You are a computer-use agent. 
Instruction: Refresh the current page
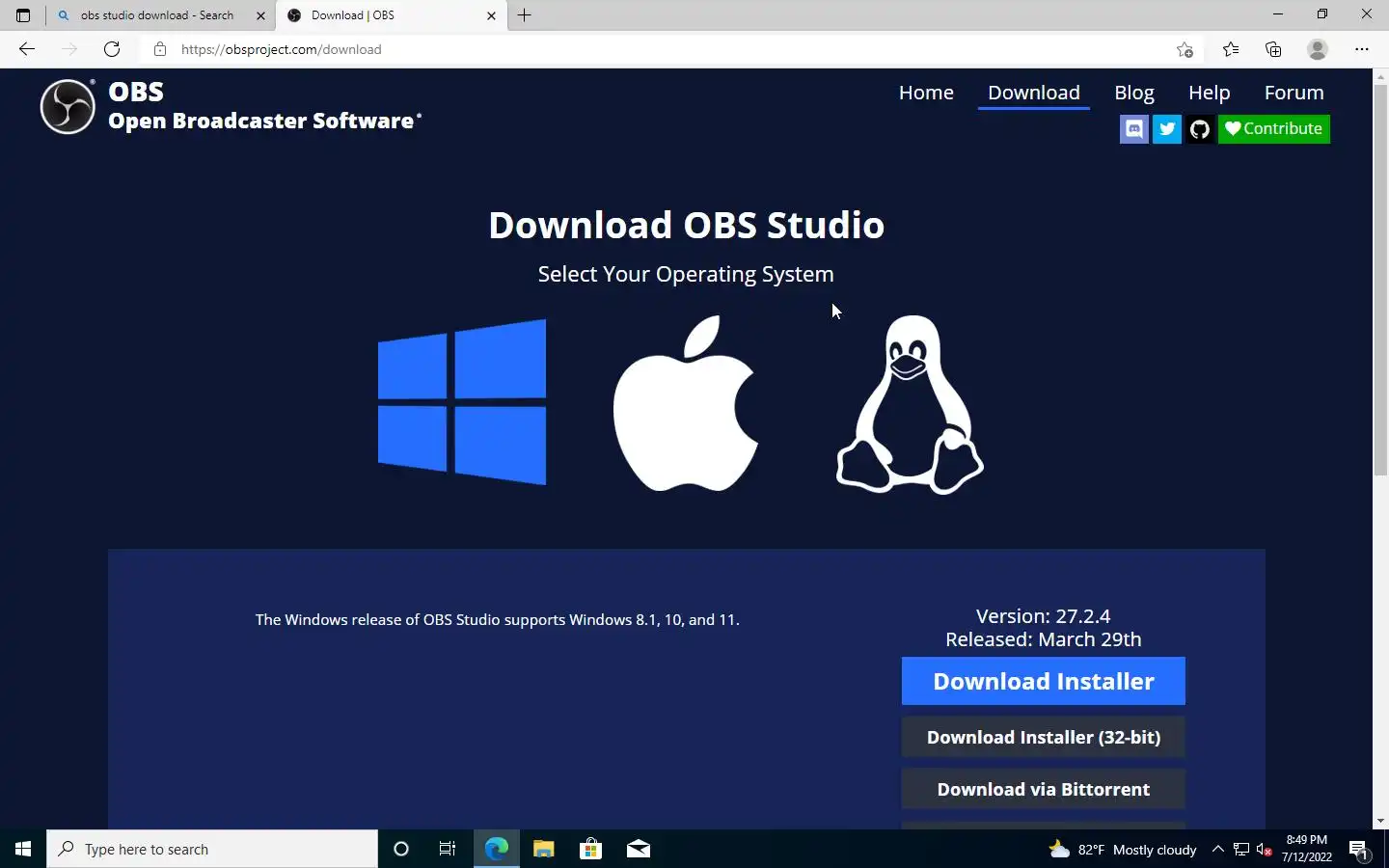112,49
